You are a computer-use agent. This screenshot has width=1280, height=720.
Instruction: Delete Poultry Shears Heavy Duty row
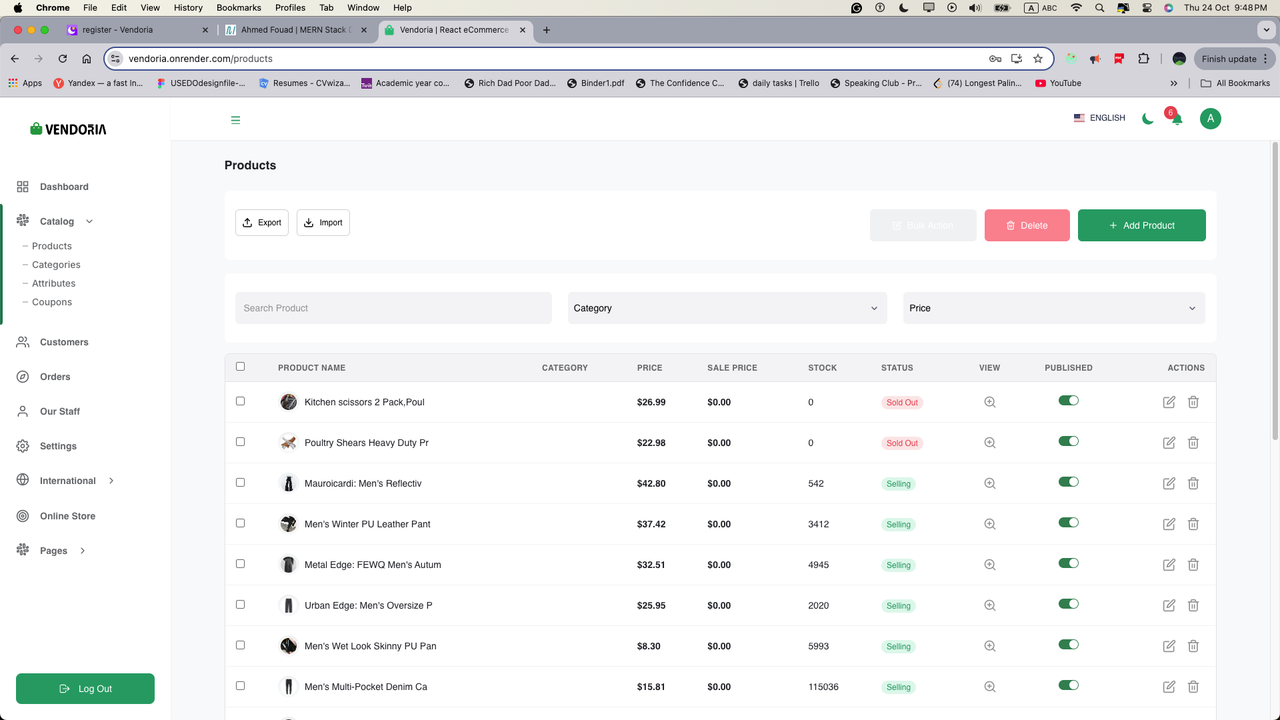pyautogui.click(x=1193, y=443)
